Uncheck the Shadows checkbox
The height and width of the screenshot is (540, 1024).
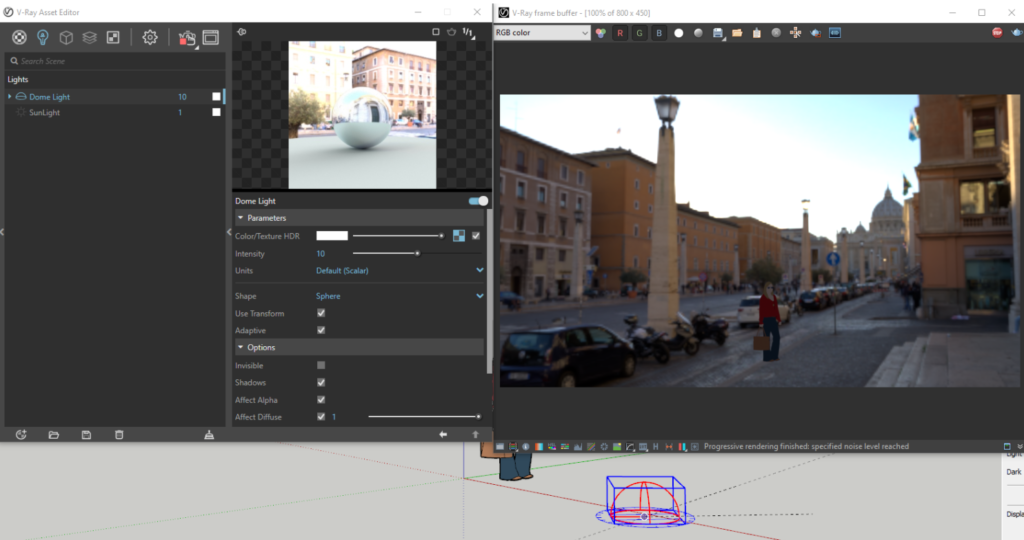[321, 383]
